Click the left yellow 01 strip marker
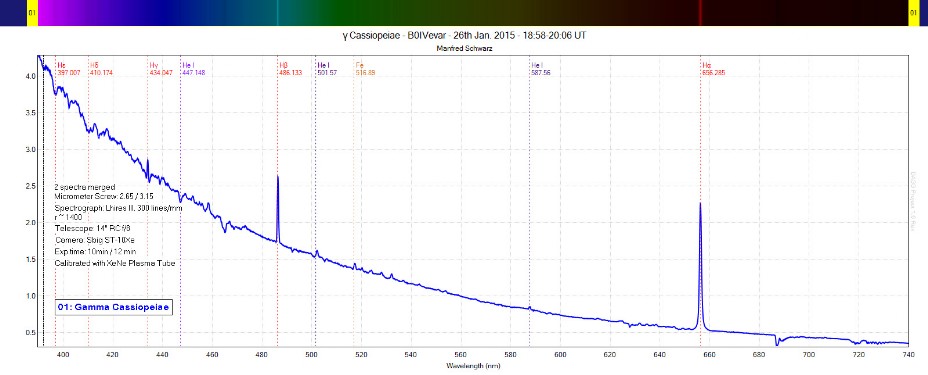 [33, 12]
